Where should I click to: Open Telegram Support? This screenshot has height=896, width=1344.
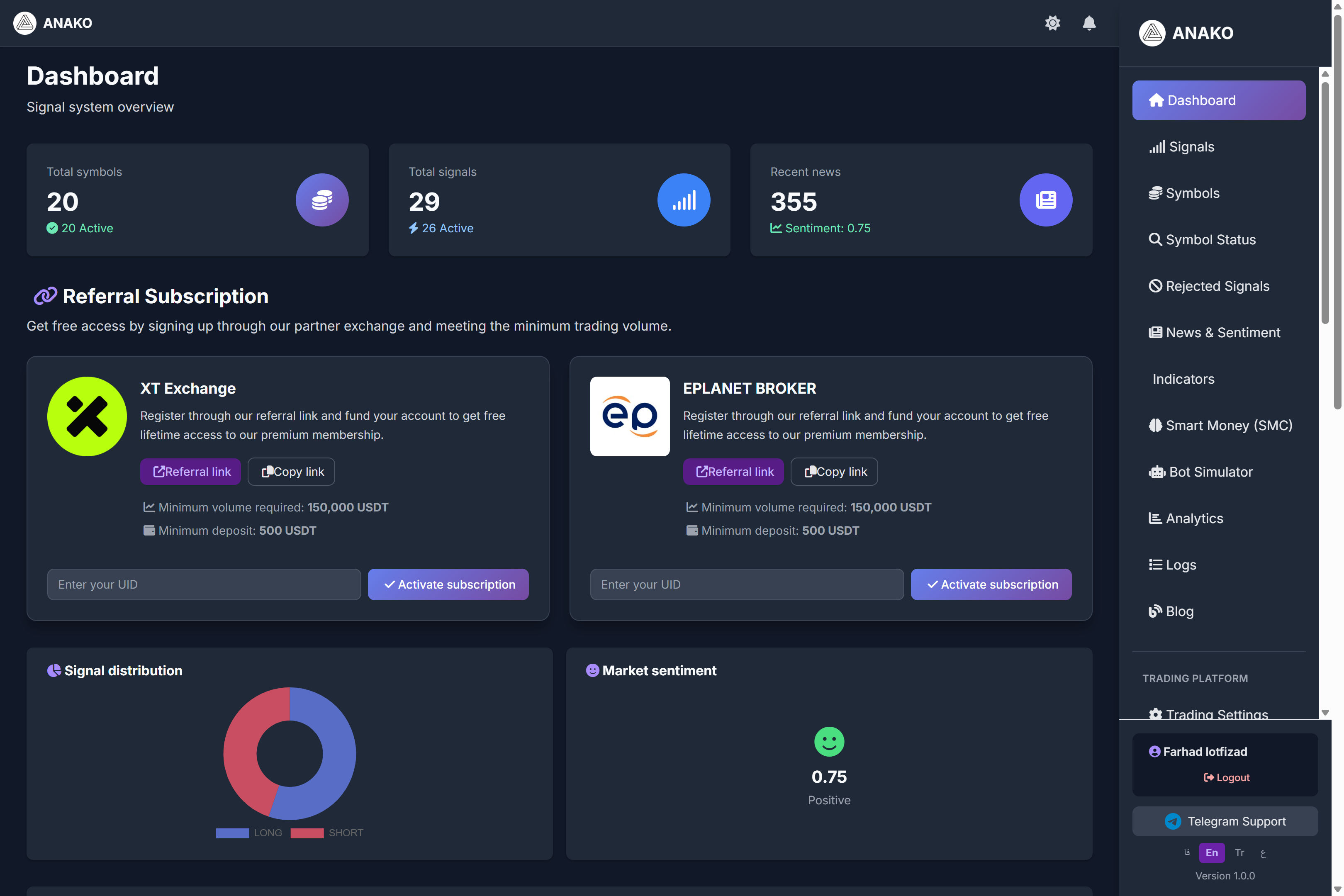(1225, 821)
